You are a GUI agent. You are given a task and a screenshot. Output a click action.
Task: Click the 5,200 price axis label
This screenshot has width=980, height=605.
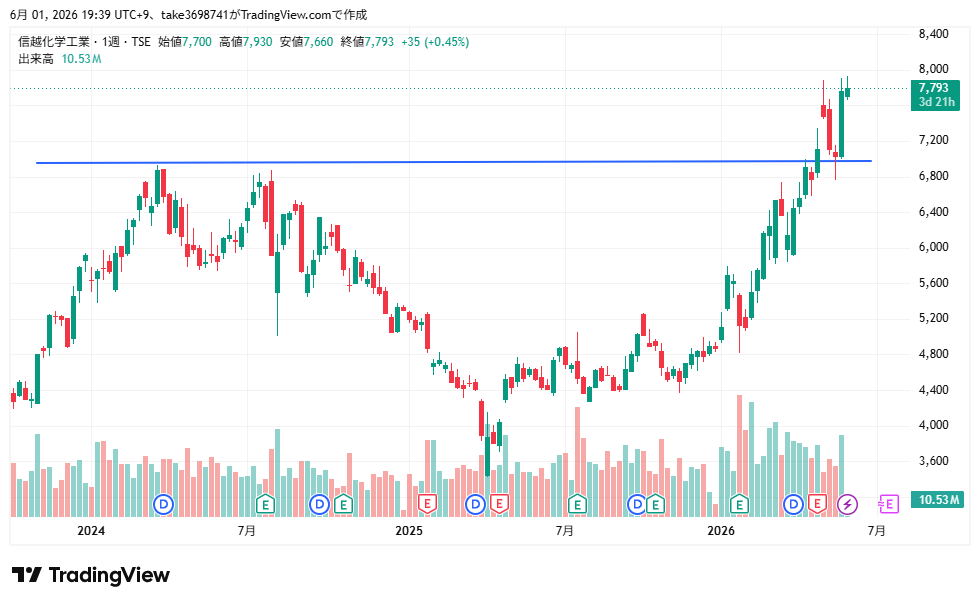933,318
